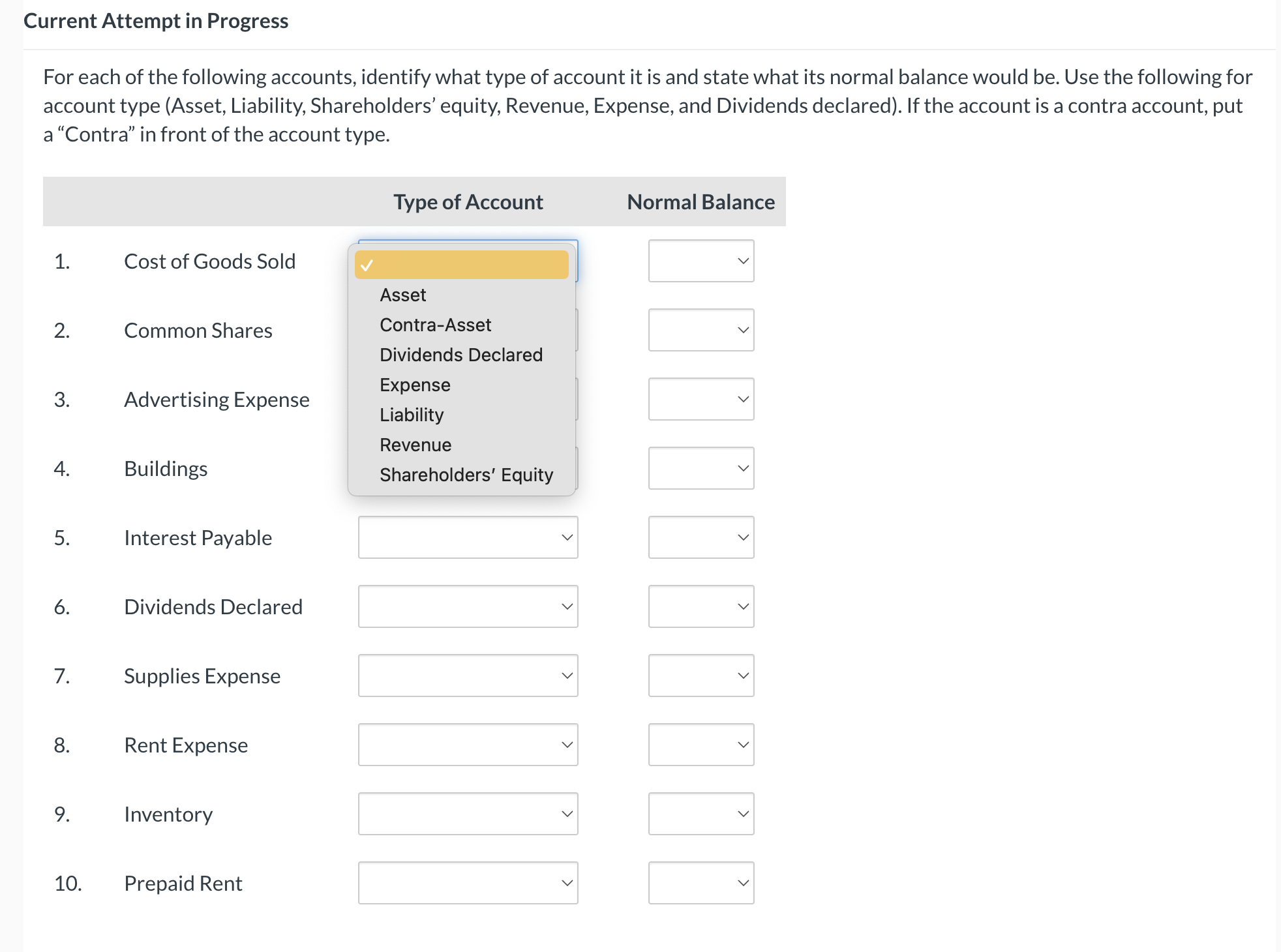This screenshot has width=1281, height=952.
Task: Click the Normal Balance column header
Action: [701, 202]
